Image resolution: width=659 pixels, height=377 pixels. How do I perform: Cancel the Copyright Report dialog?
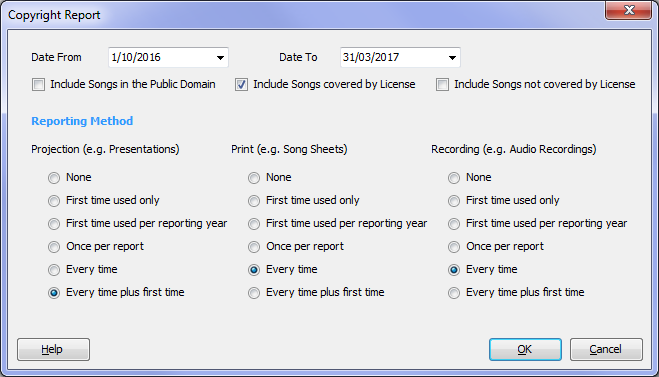point(606,349)
